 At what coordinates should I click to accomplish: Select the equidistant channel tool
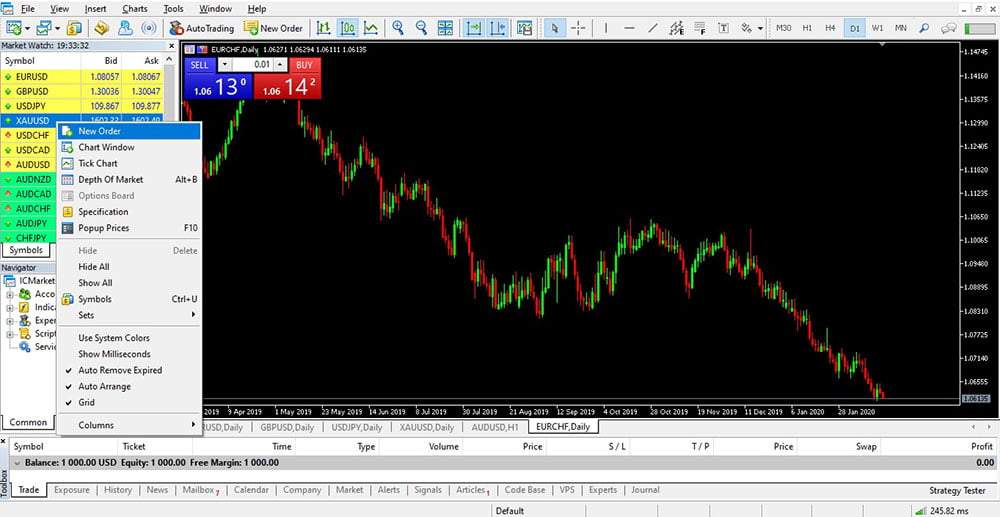point(677,28)
